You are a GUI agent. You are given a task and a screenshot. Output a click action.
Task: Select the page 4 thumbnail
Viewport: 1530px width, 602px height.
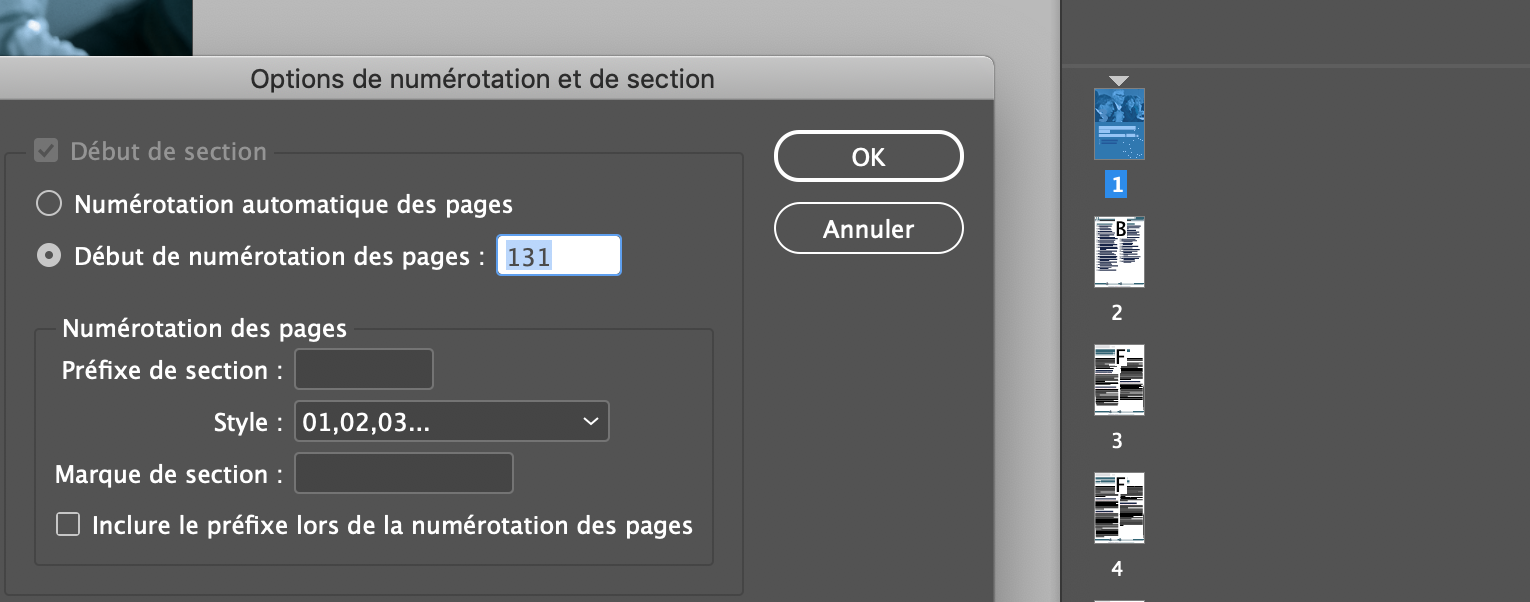(1119, 508)
